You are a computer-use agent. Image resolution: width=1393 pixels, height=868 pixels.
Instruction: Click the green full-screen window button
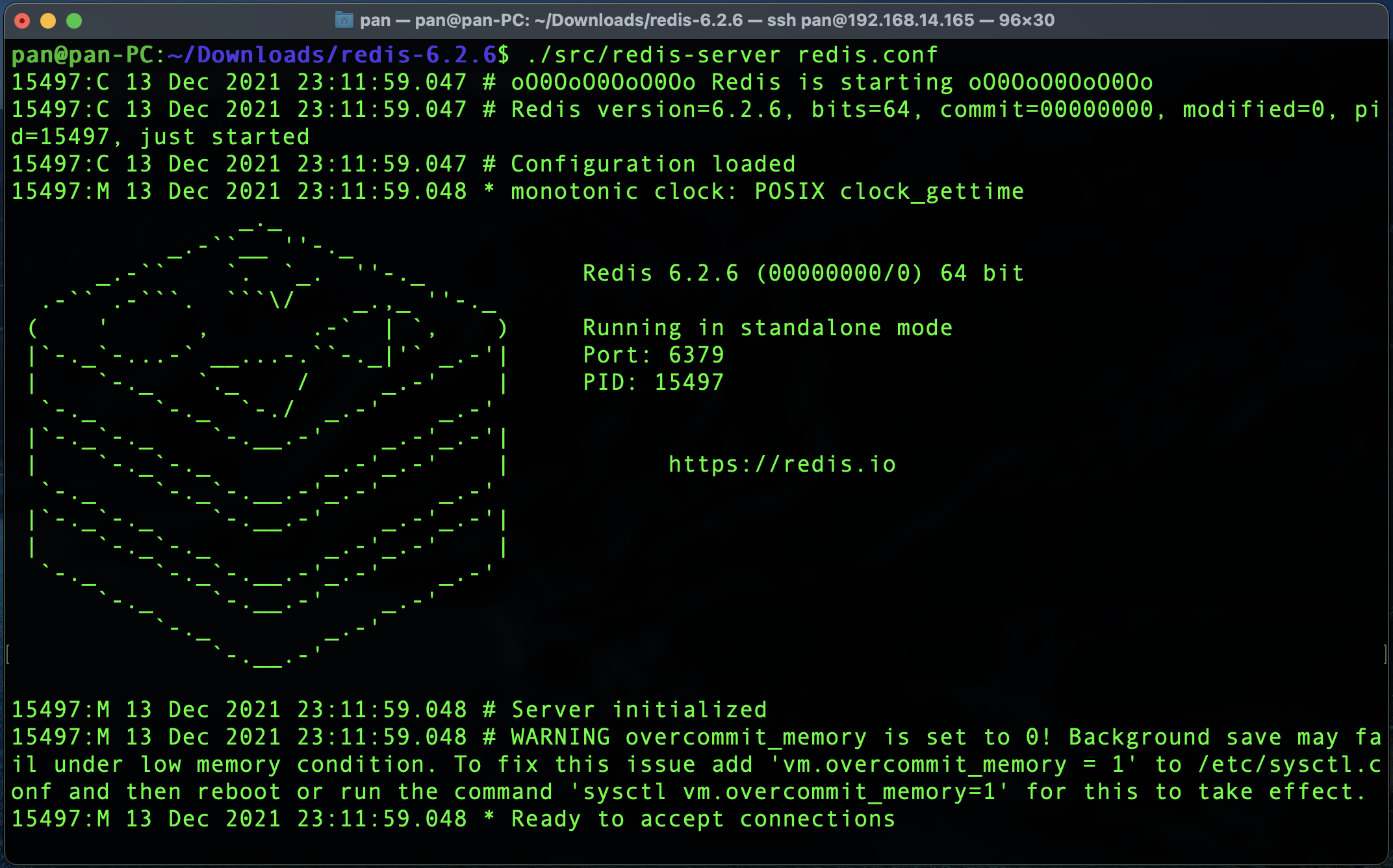74,21
